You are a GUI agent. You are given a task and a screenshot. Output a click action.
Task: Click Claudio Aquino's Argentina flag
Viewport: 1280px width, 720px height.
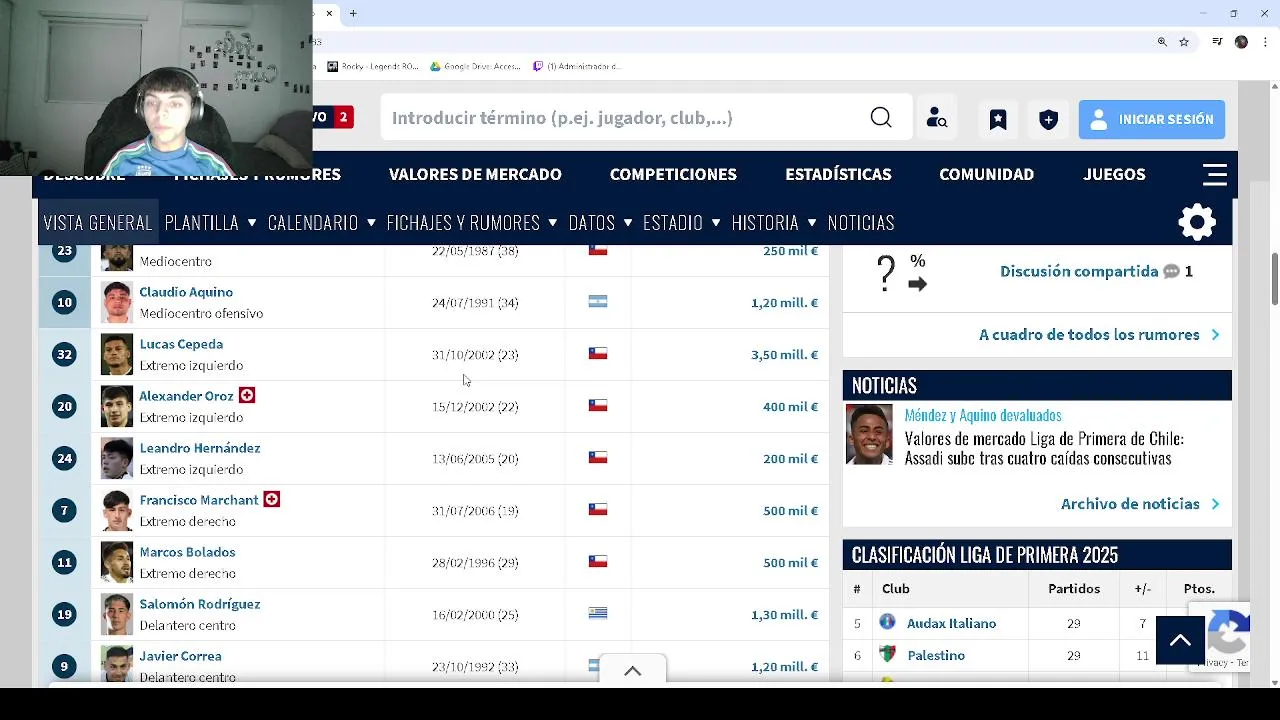click(598, 301)
